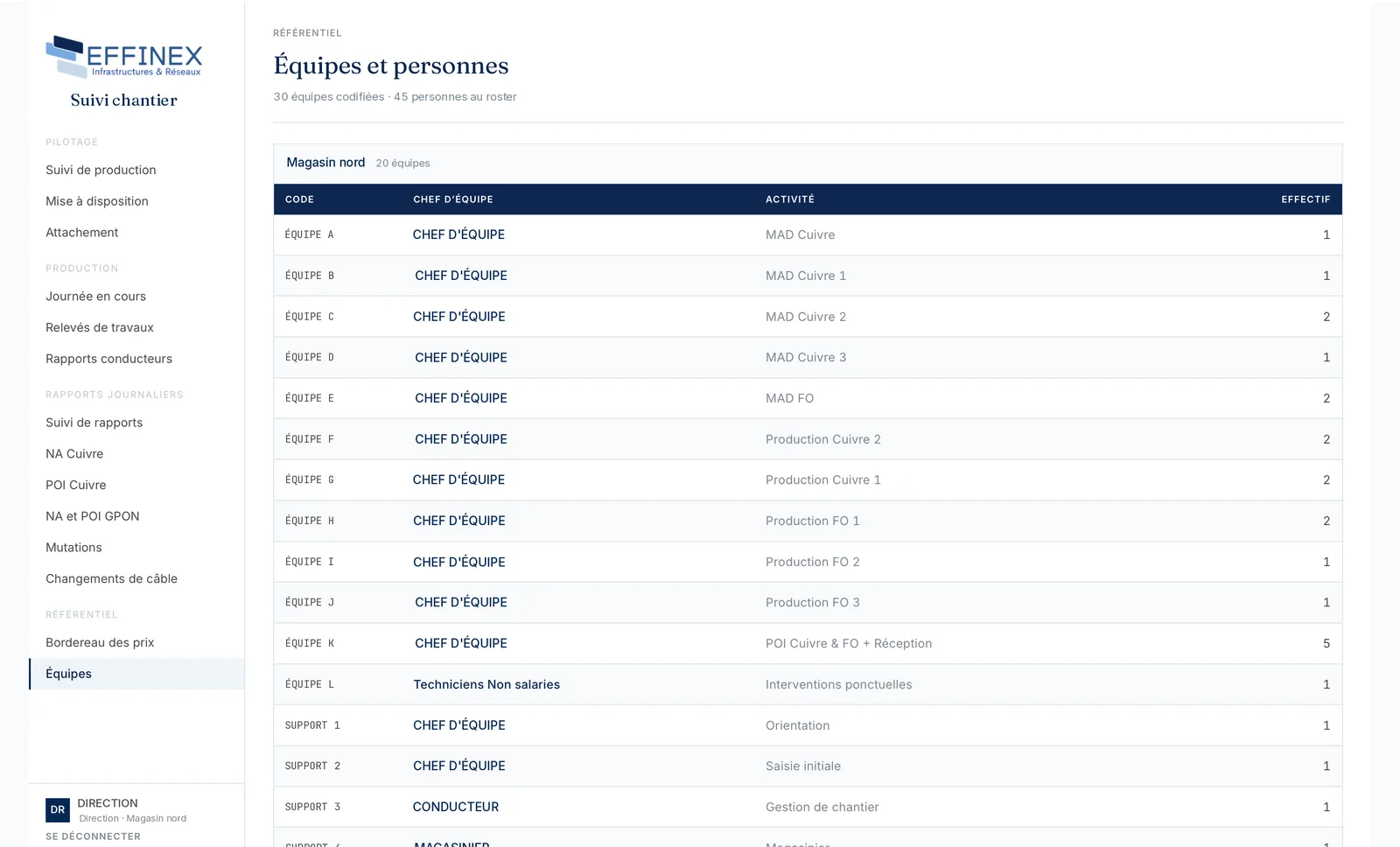Open Bordereau des prix
The height and width of the screenshot is (847, 1400).
click(100, 642)
